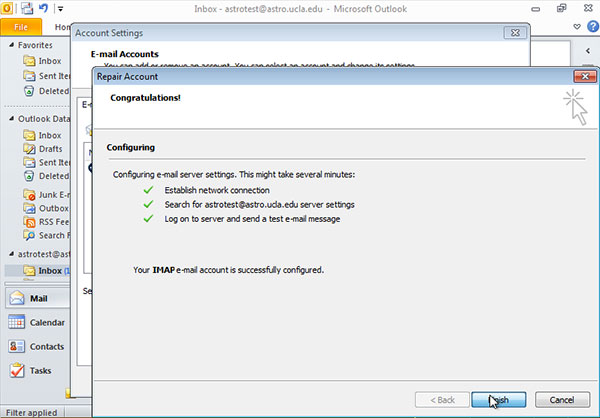Viewport: 600px width, 418px height.
Task: Click the Junk E-mail folder icon
Action: pyautogui.click(x=29, y=195)
